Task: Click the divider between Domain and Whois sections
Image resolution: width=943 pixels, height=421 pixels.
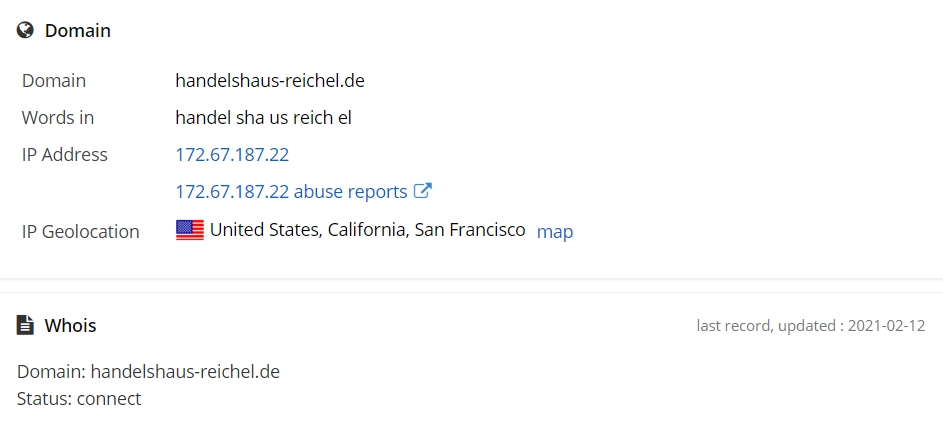Action: 472,286
